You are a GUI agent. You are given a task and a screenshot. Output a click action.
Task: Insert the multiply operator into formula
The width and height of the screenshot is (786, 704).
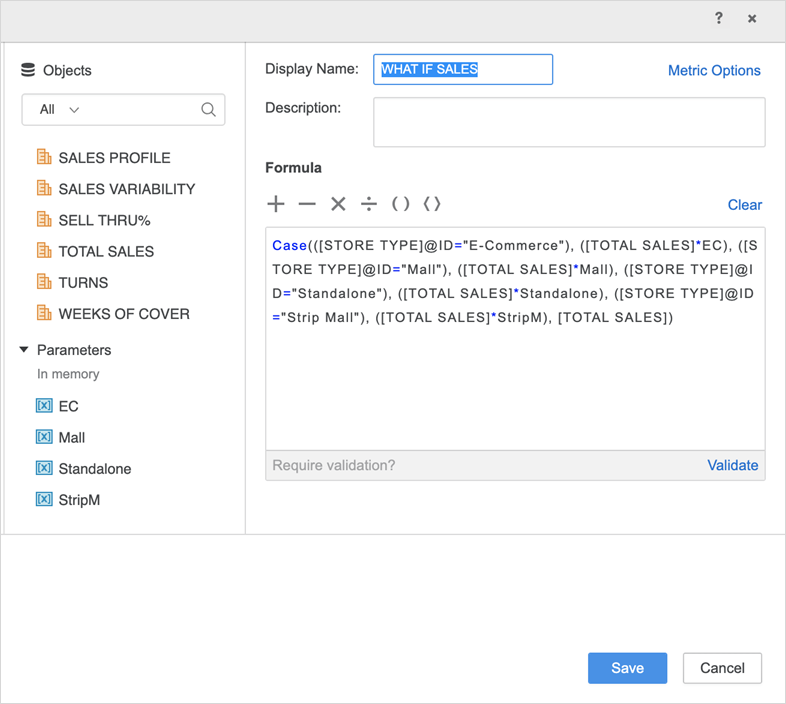338,204
